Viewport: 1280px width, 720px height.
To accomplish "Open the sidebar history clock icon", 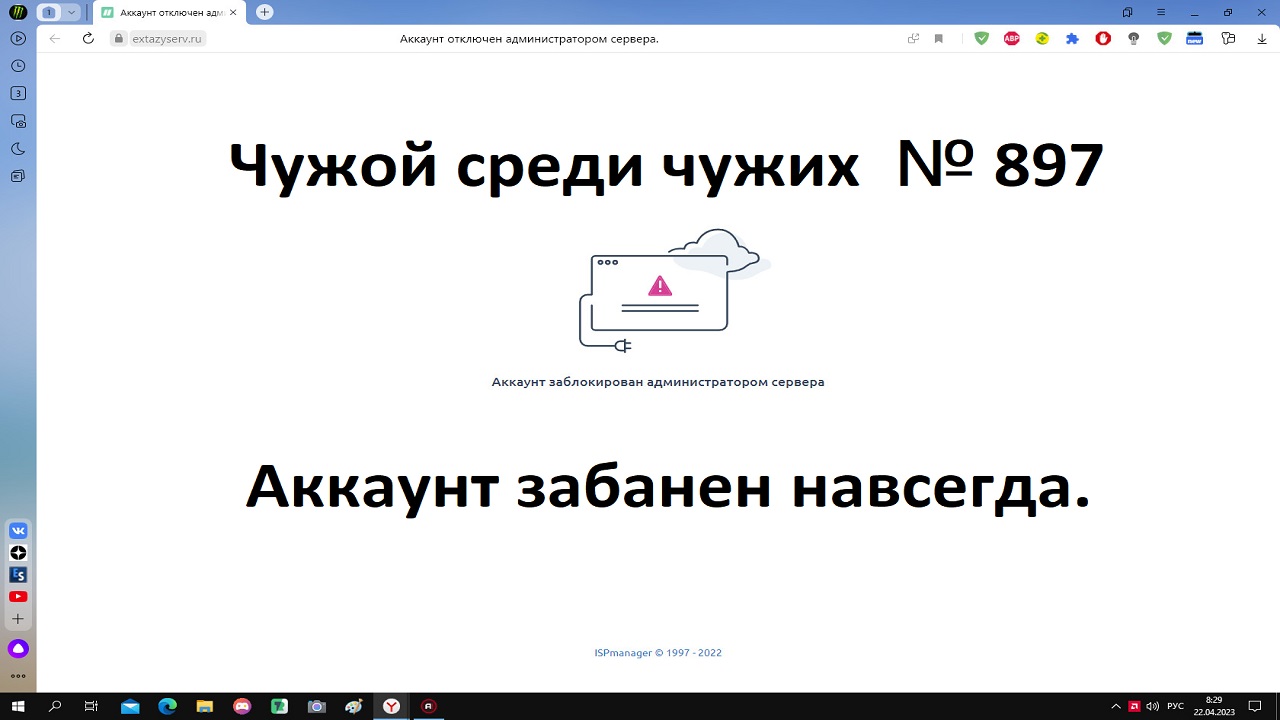I will pos(18,66).
